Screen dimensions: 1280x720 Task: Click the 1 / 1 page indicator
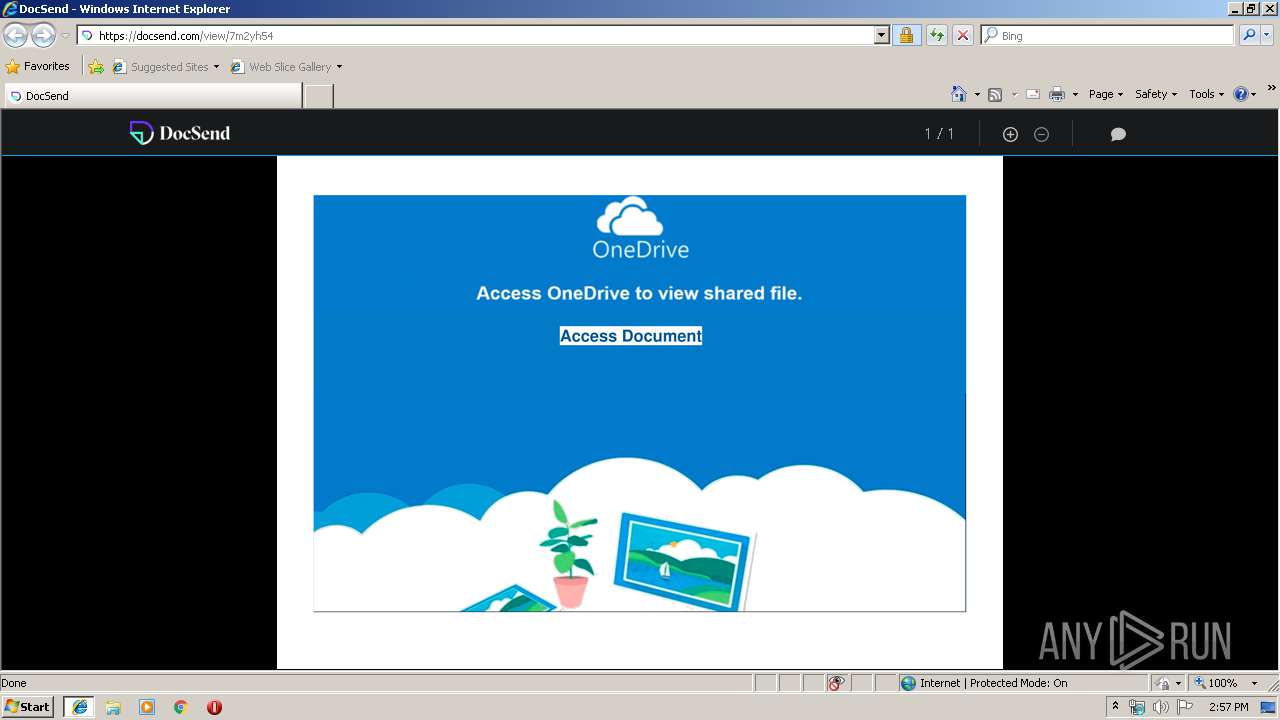939,134
